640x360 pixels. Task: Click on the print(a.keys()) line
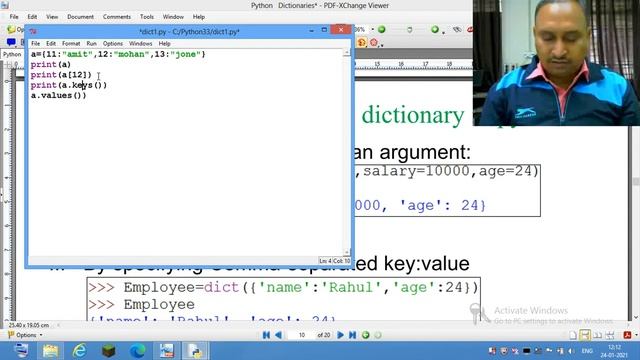coord(69,85)
